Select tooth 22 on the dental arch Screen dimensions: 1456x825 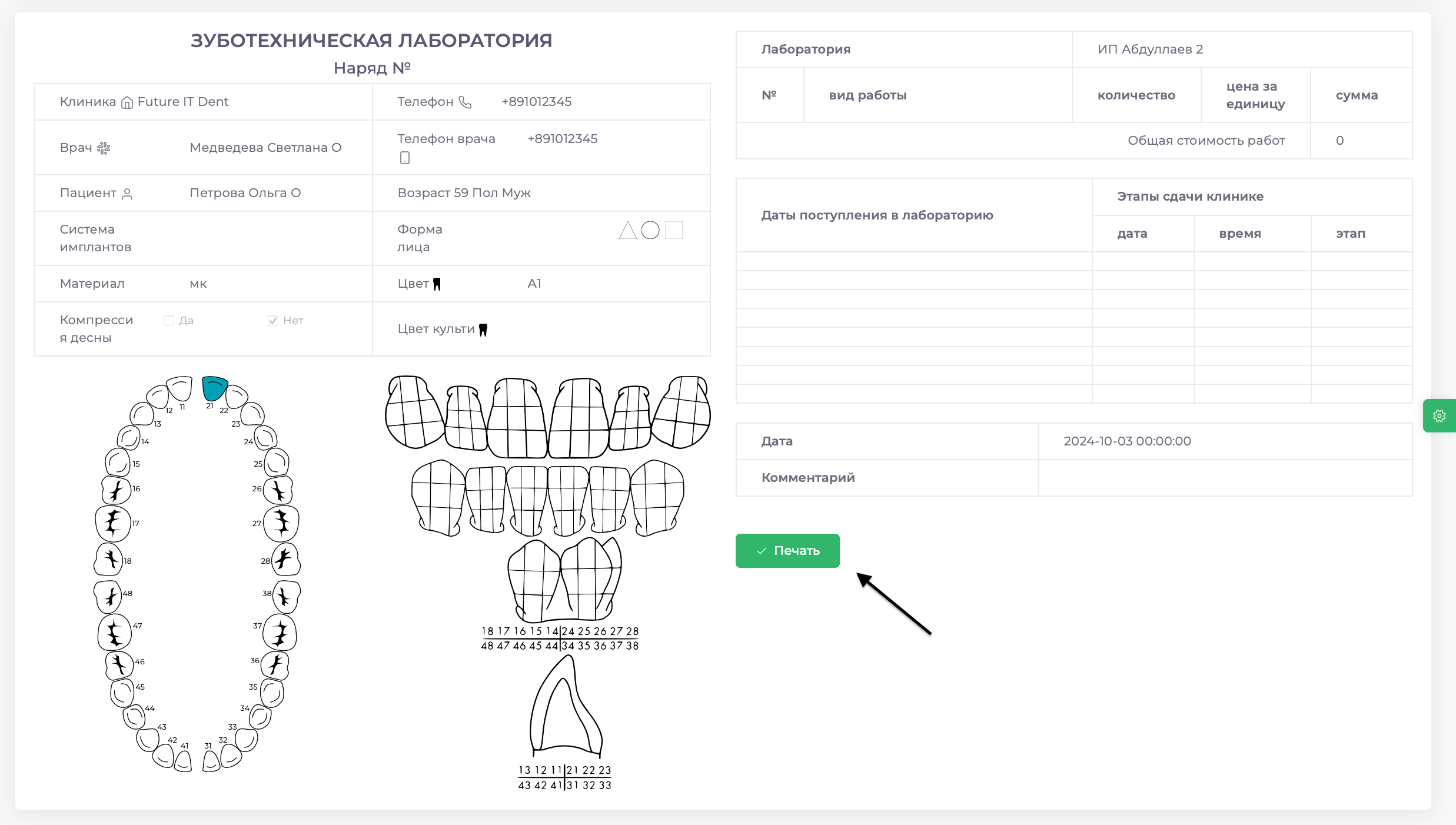237,397
